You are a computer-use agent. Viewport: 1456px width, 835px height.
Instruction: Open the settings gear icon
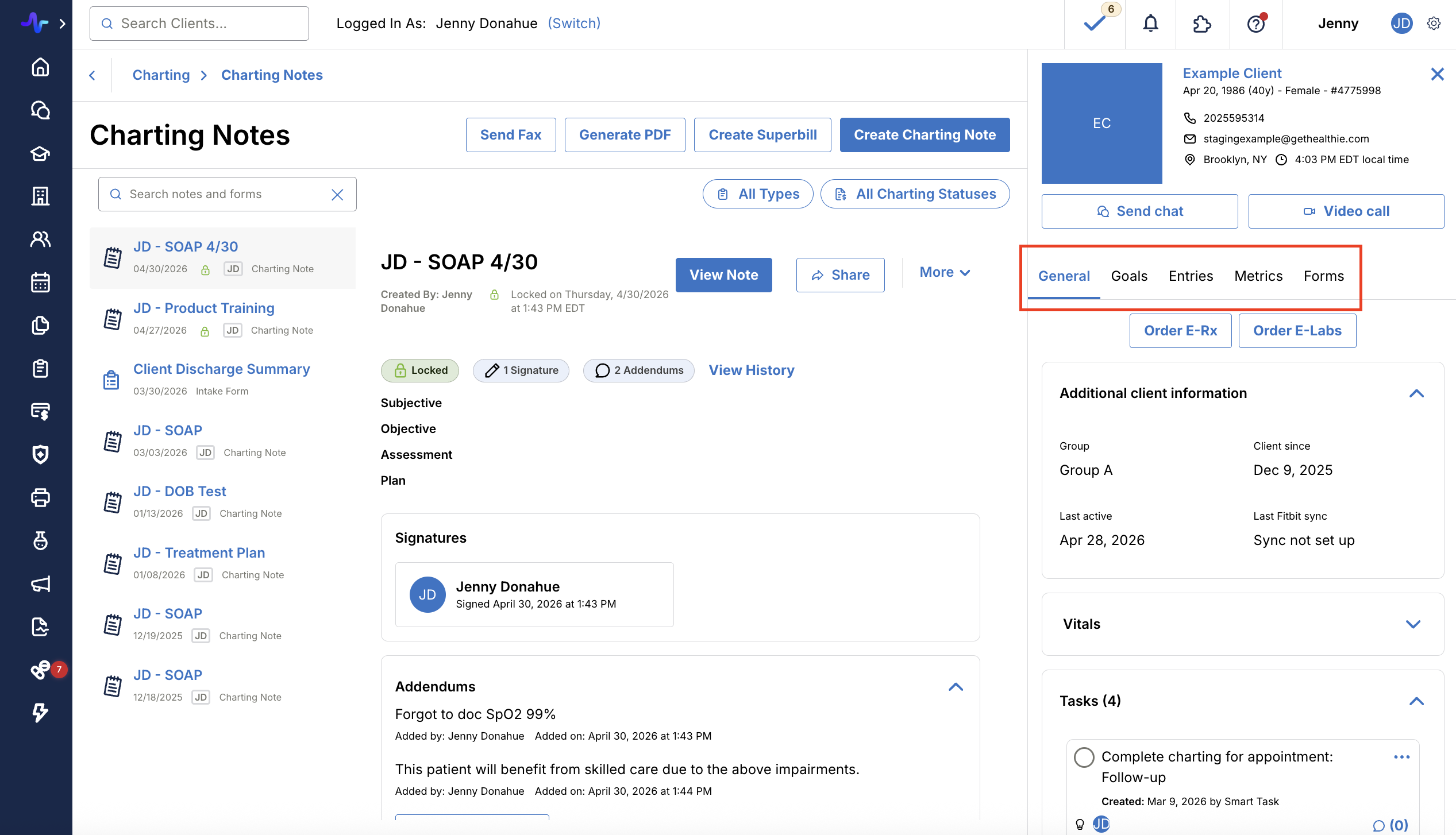point(1434,24)
